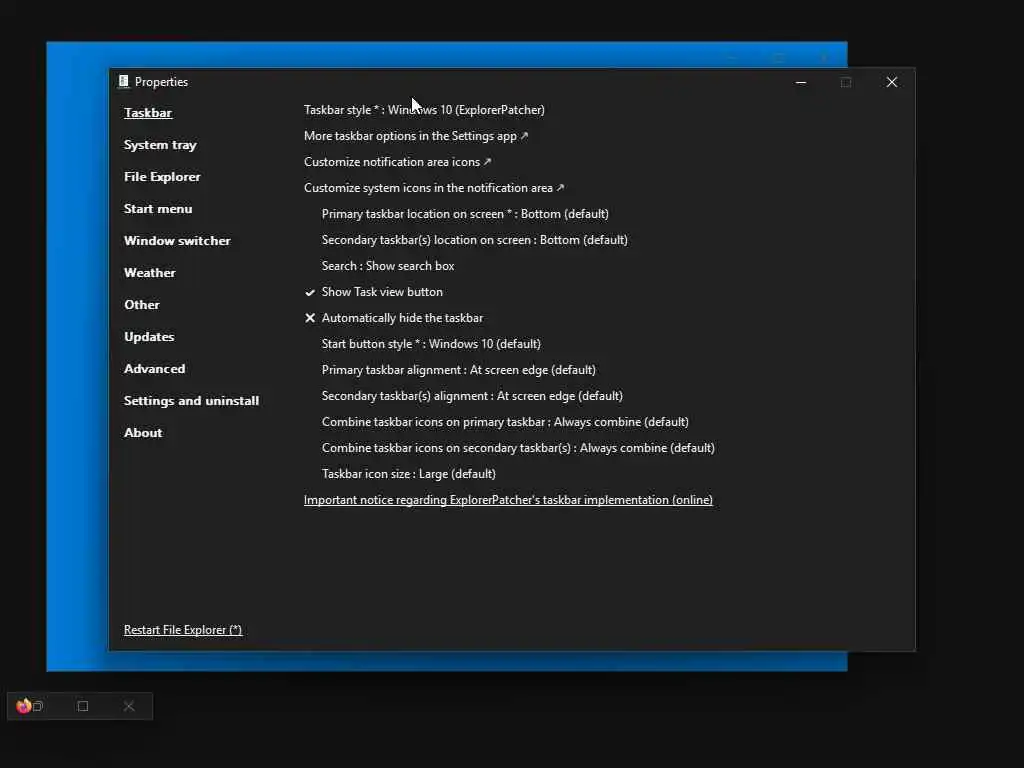The image size is (1024, 768).
Task: Change Start button style setting
Action: [x=431, y=344]
